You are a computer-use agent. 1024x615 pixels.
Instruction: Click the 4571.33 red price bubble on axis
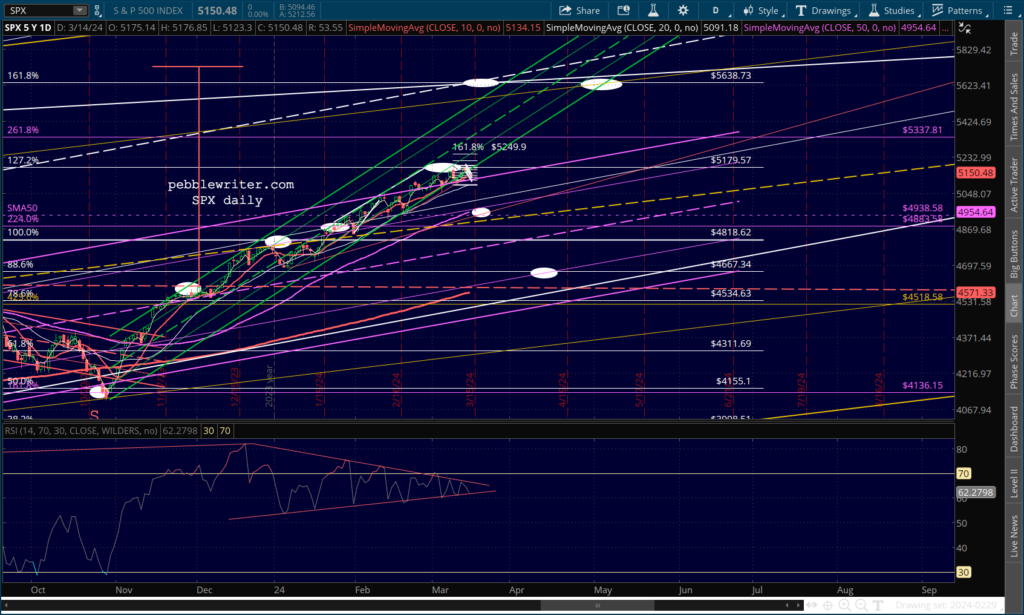pos(976,293)
